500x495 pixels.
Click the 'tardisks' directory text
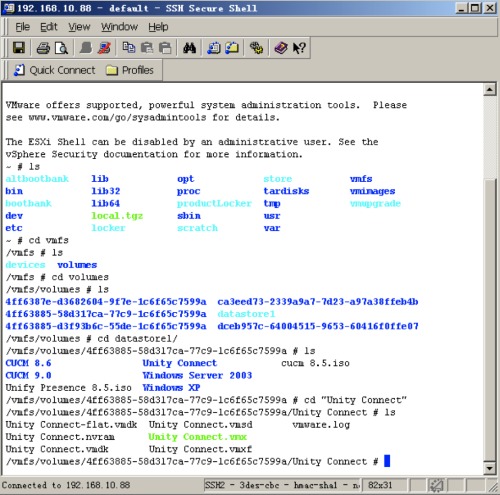(286, 191)
